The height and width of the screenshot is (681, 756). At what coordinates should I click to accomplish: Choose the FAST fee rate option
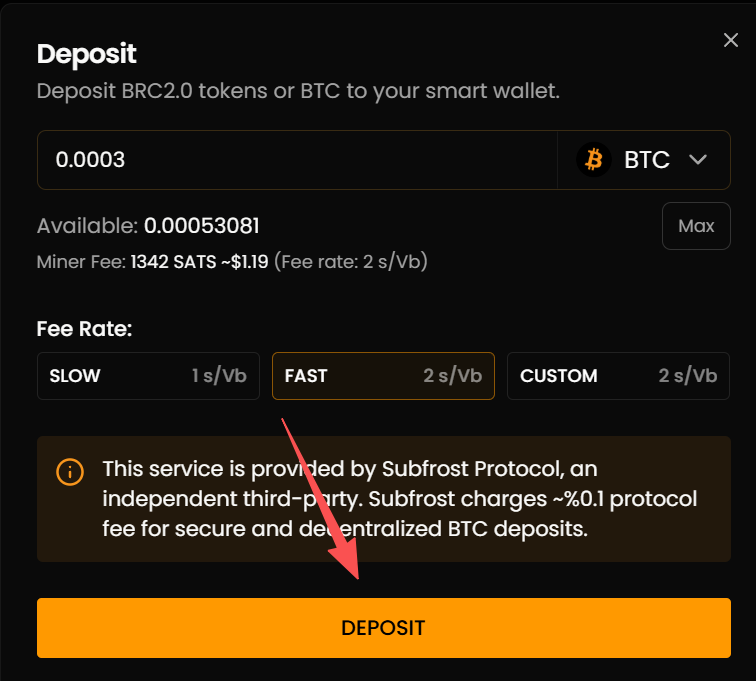coord(383,376)
